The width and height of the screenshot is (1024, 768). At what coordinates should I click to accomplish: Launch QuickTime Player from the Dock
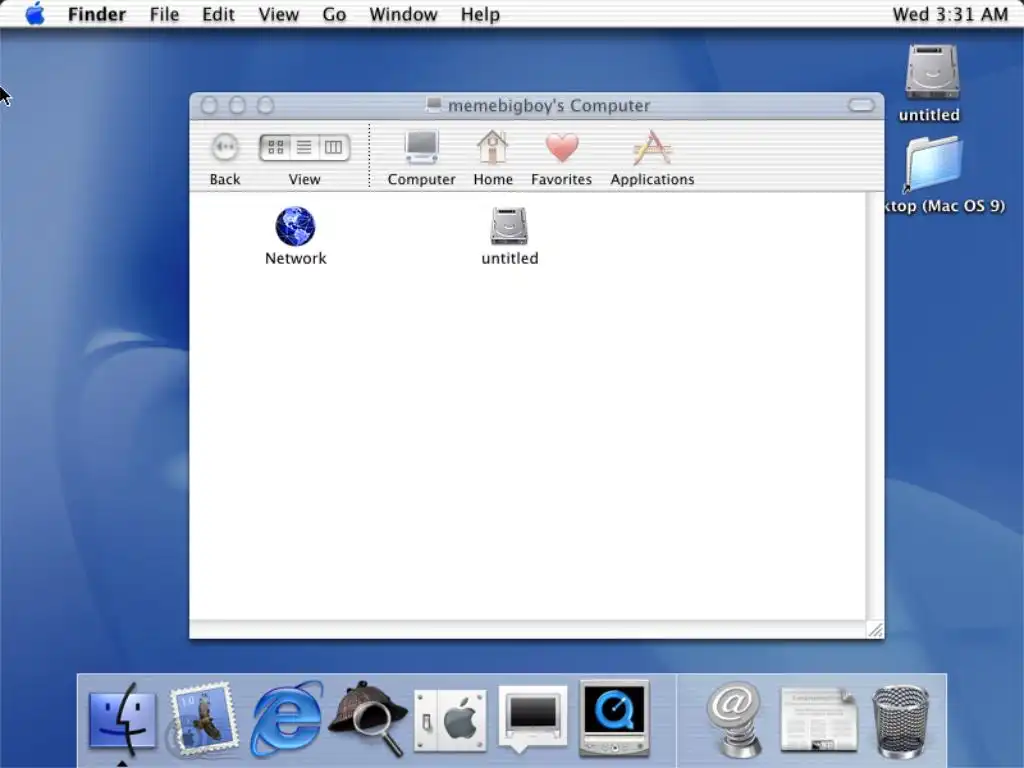click(614, 718)
